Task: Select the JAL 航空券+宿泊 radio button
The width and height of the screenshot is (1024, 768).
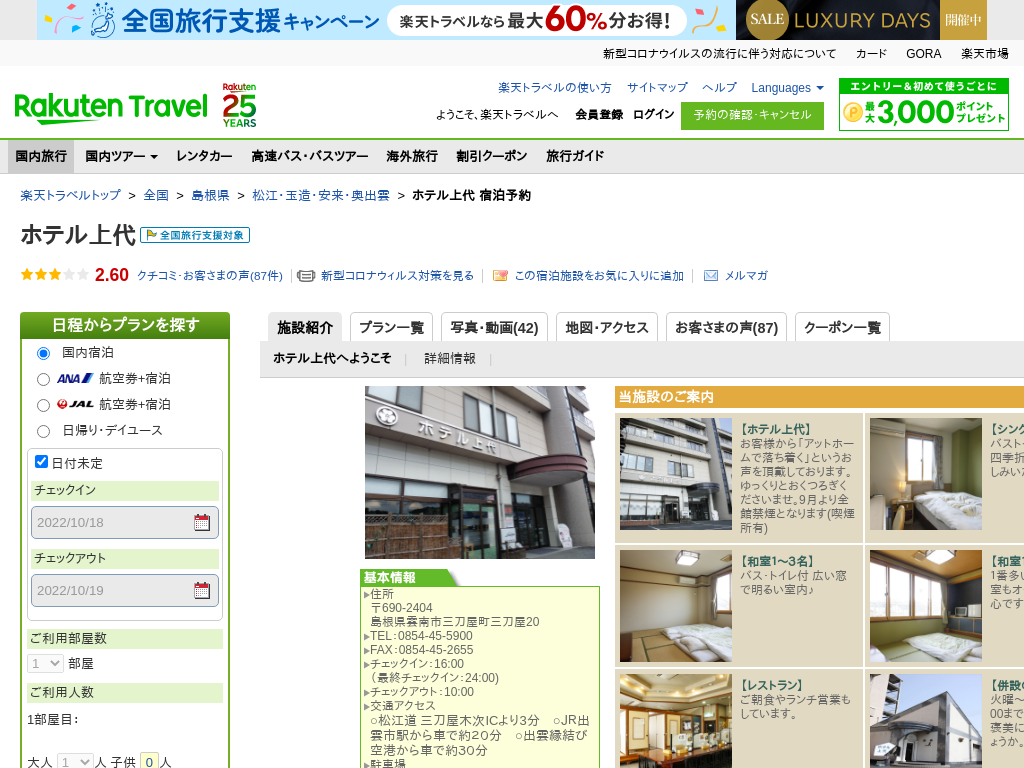Action: pyautogui.click(x=43, y=406)
